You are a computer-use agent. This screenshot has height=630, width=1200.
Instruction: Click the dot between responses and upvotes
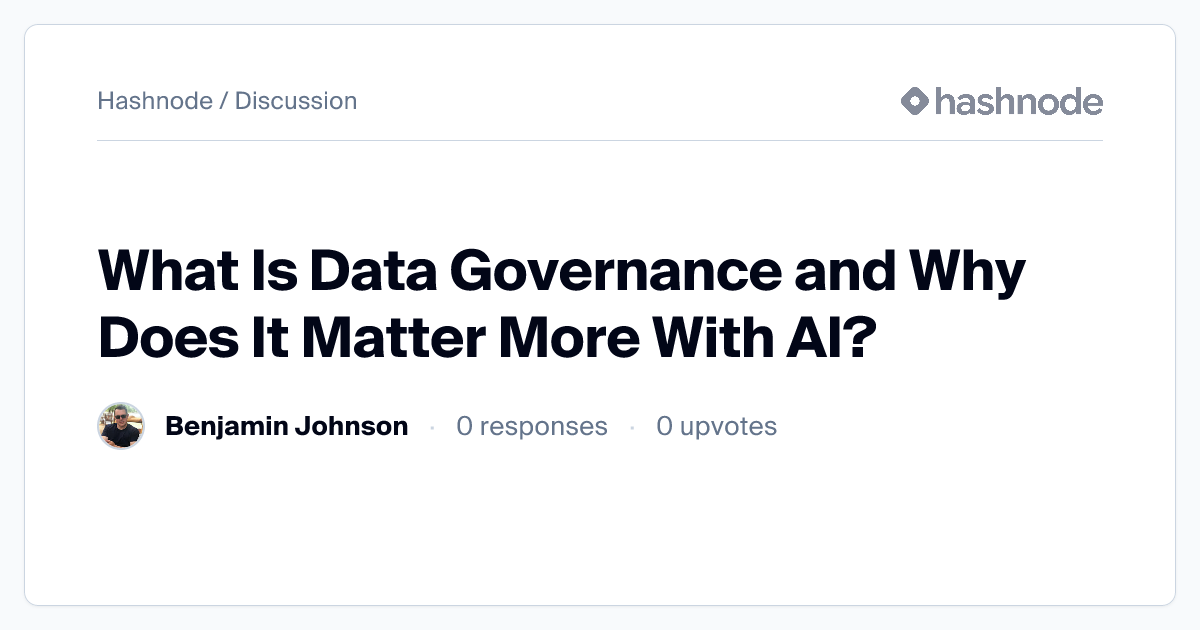[x=632, y=427]
